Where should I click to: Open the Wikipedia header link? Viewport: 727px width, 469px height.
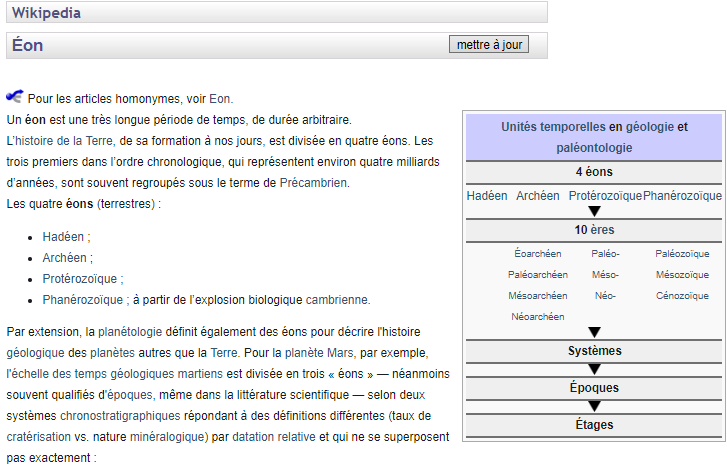click(46, 13)
